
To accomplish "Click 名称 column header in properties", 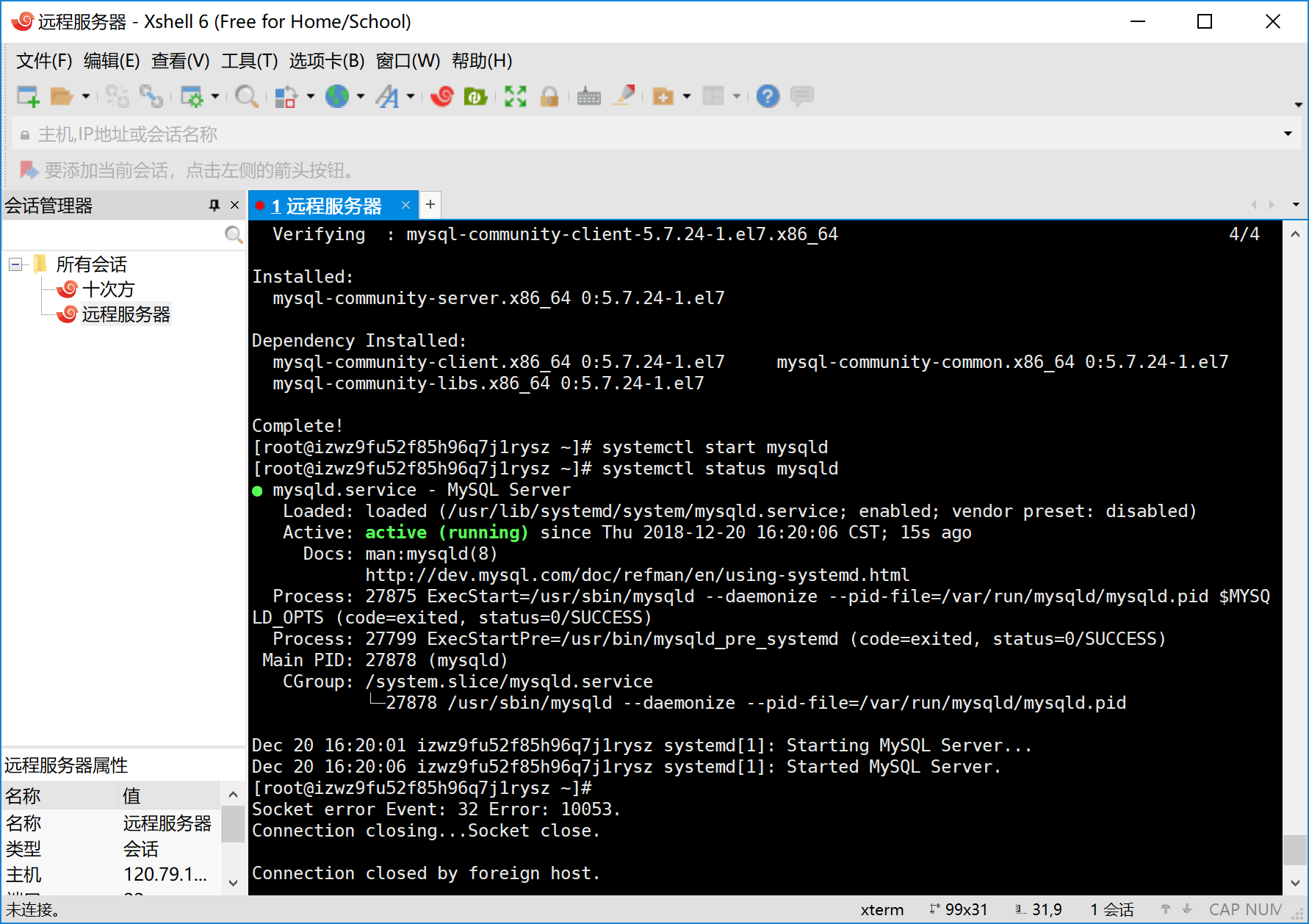I will 60,795.
